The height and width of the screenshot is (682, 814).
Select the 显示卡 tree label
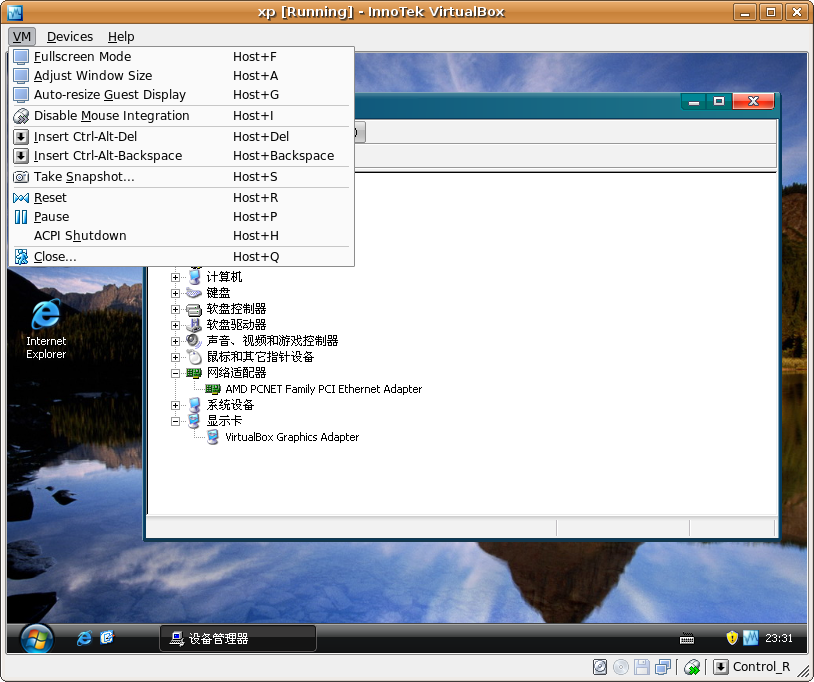tap(224, 421)
